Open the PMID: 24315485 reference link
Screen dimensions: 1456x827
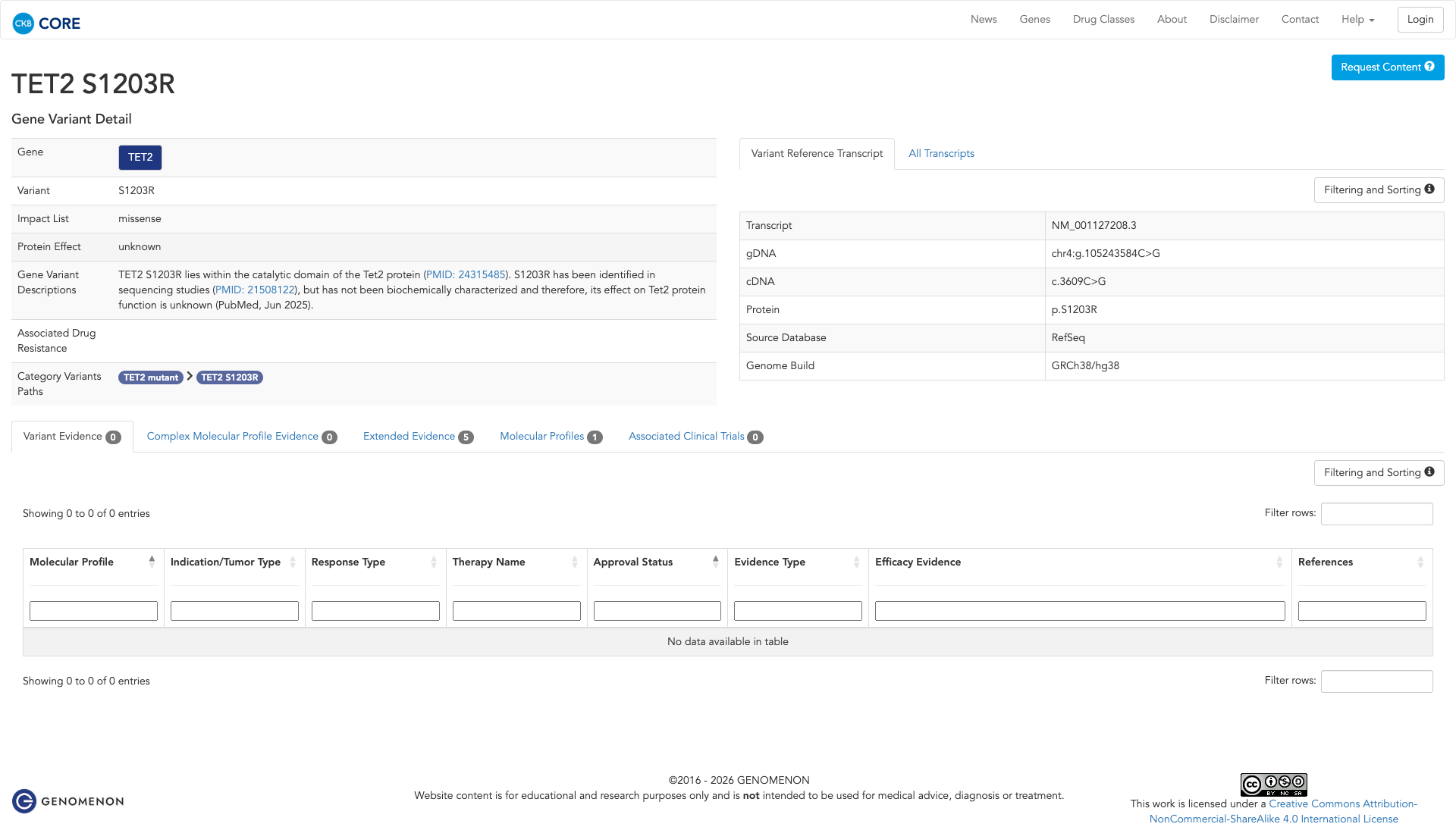point(465,274)
